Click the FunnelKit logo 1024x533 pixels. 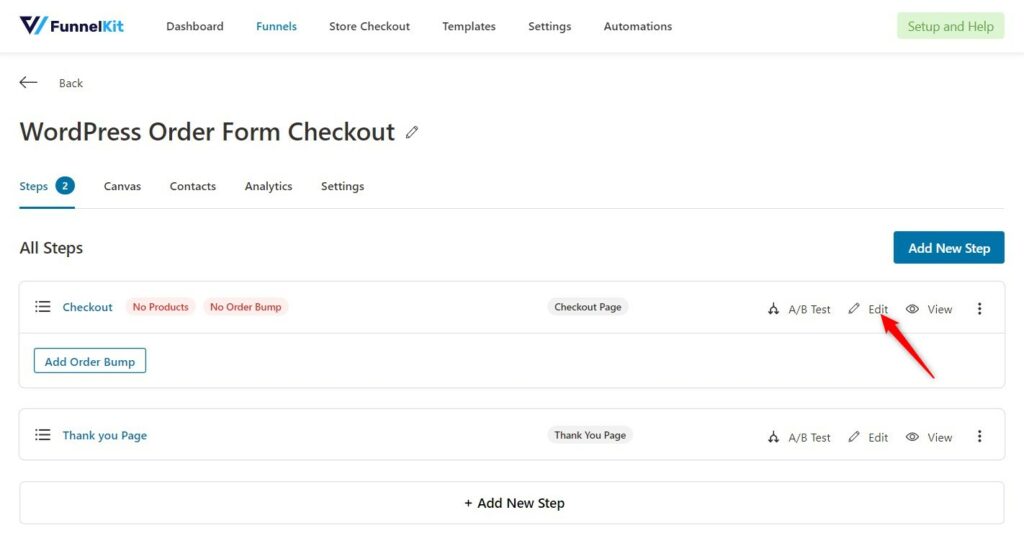(72, 26)
